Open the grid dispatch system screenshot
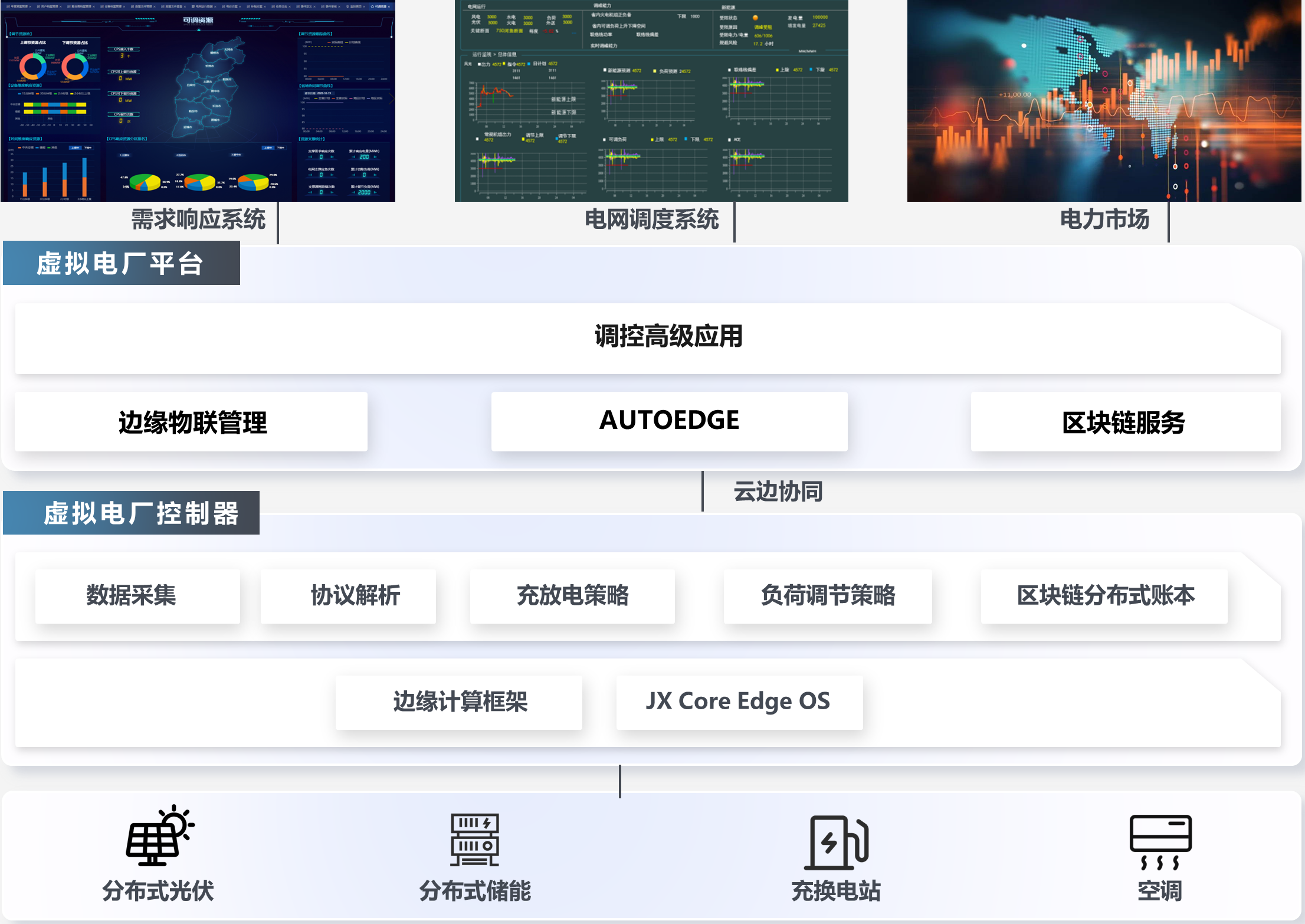This screenshot has width=1305, height=924. pos(651,101)
